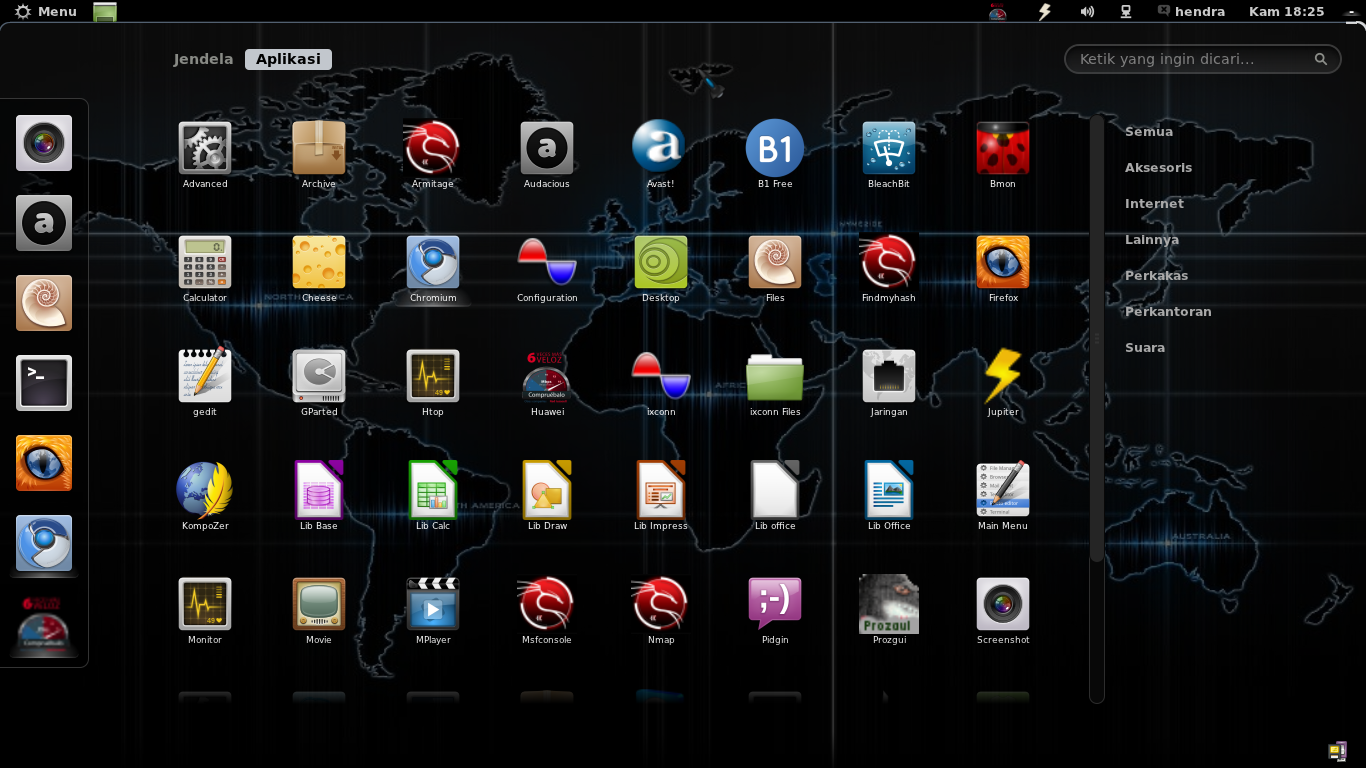Screen dimensions: 1366x768
Task: Select the Perkakas category
Action: click(x=1156, y=275)
